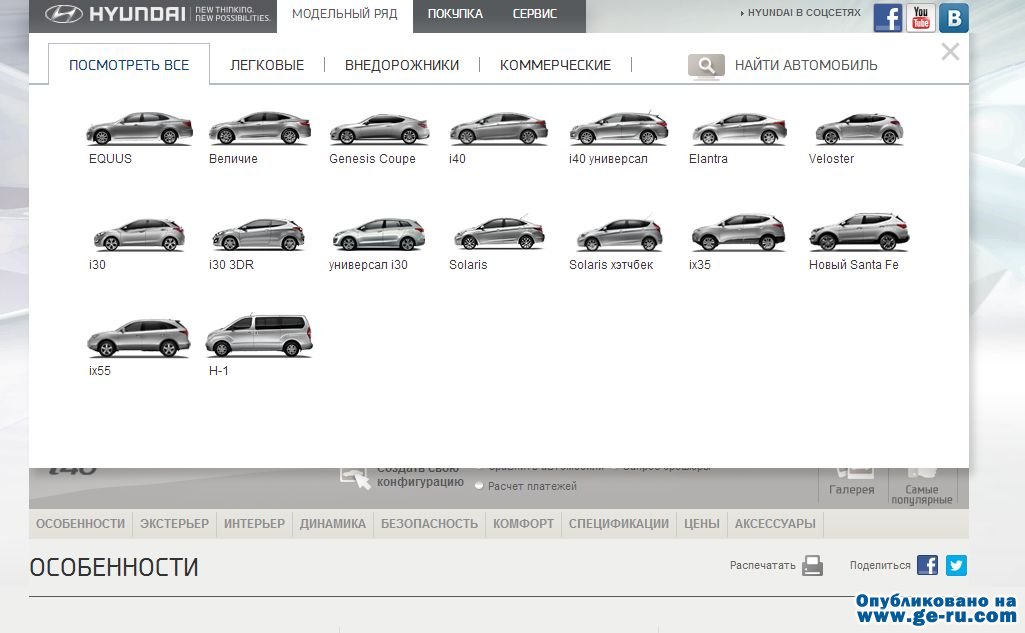Image resolution: width=1025 pixels, height=633 pixels.
Task: Share page via Twitter icon
Action: pos(957,566)
